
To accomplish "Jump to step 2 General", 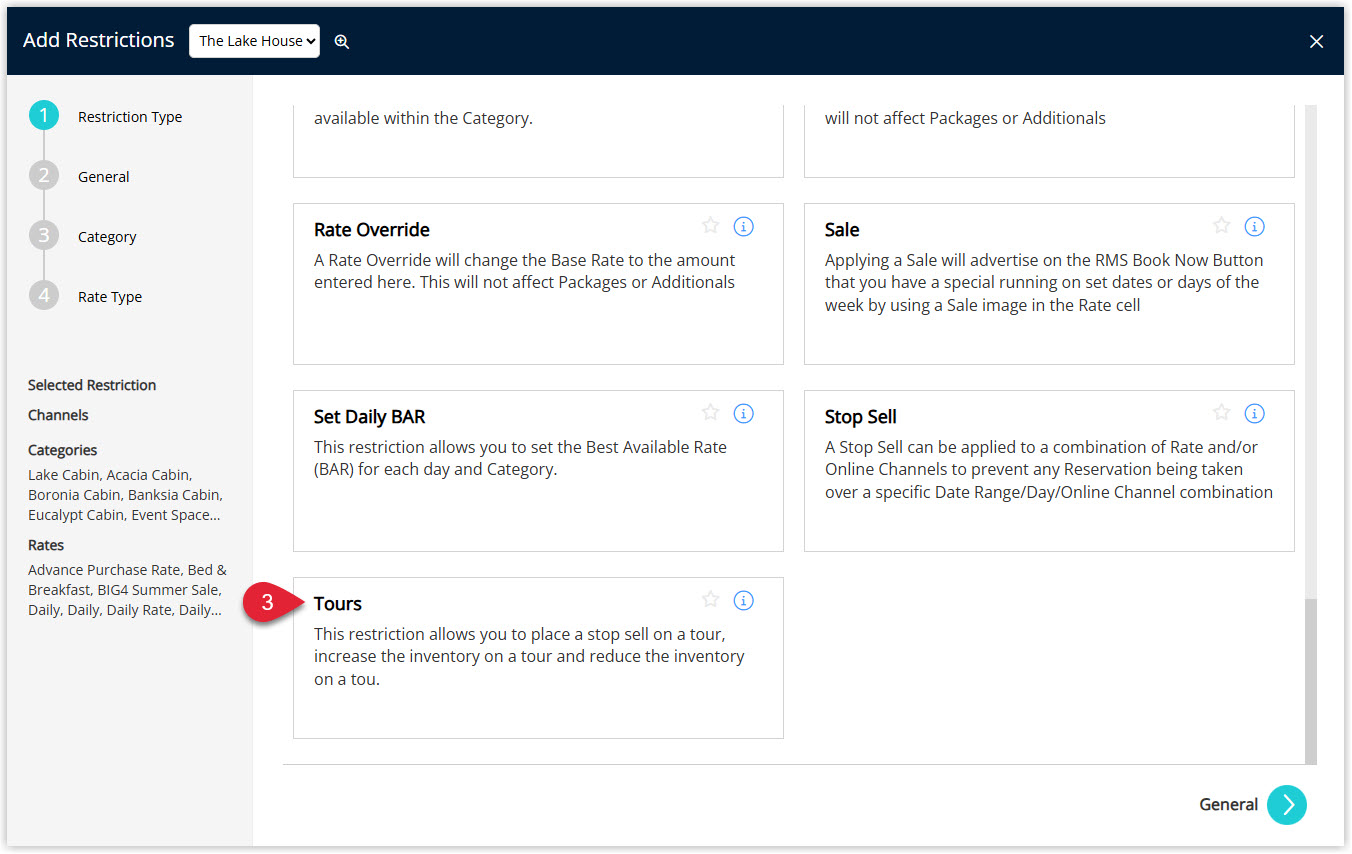I will (81, 177).
